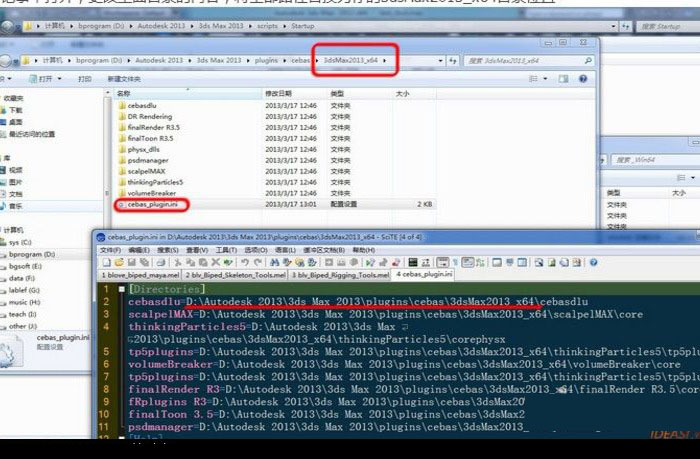The image size is (700, 459).
Task: Click the Undo arrow in SciTE toolbar
Action: coord(245,263)
